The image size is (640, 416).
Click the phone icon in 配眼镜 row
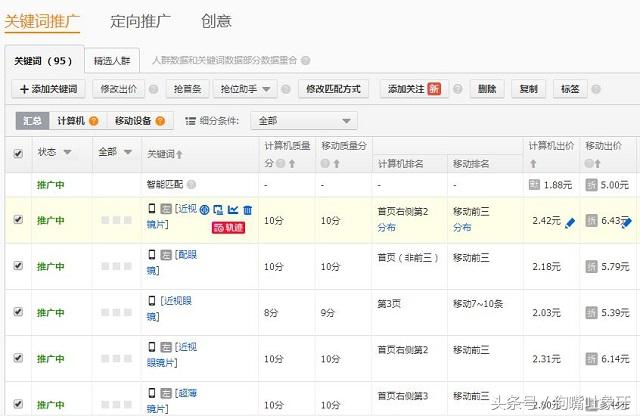point(152,255)
